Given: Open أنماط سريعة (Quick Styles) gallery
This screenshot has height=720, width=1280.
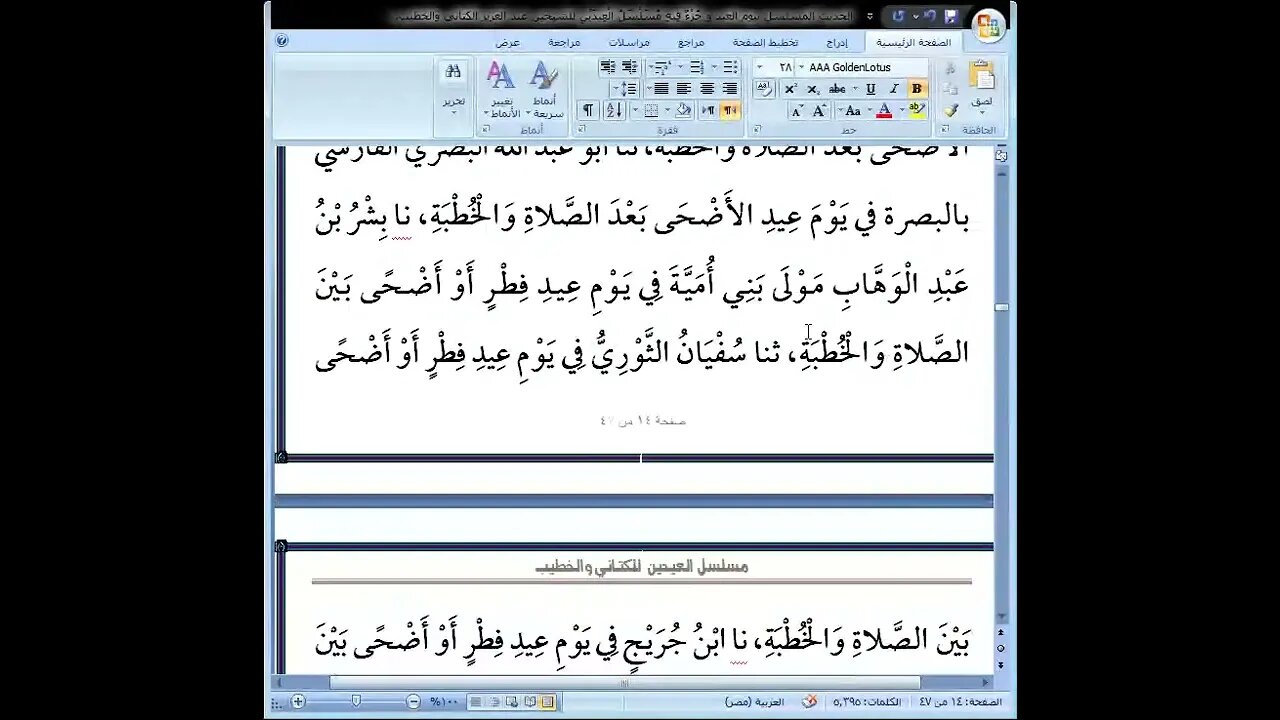Looking at the screenshot, I should pyautogui.click(x=543, y=90).
